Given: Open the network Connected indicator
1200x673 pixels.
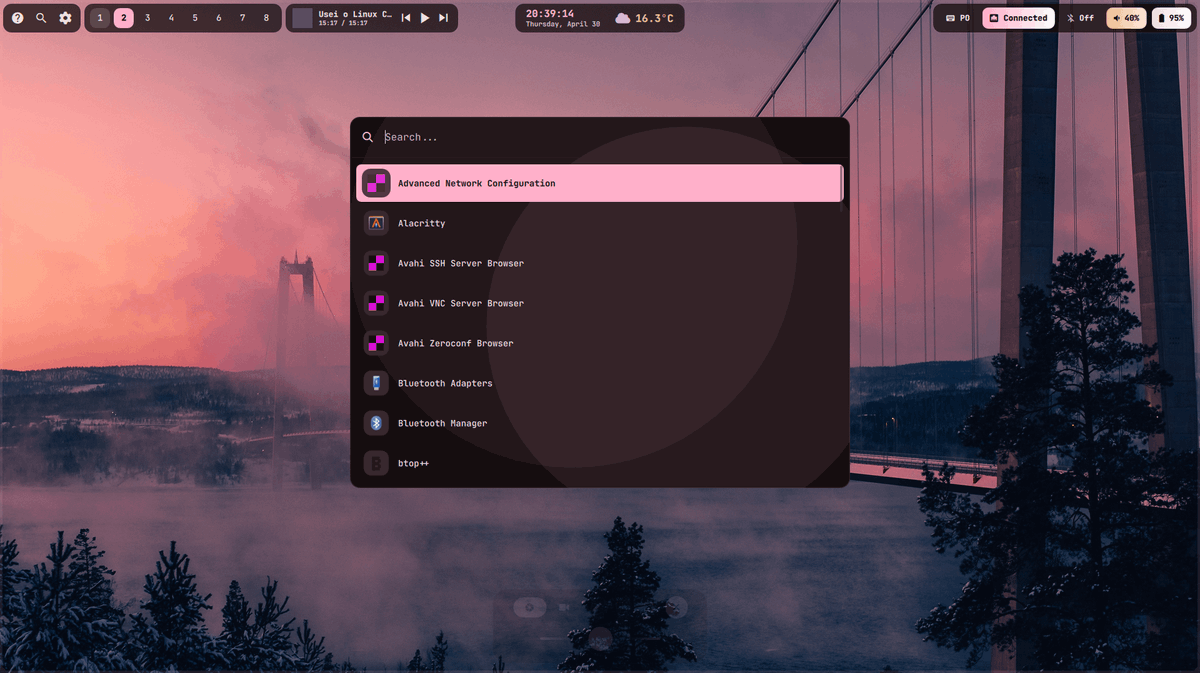Looking at the screenshot, I should pyautogui.click(x=1018, y=18).
